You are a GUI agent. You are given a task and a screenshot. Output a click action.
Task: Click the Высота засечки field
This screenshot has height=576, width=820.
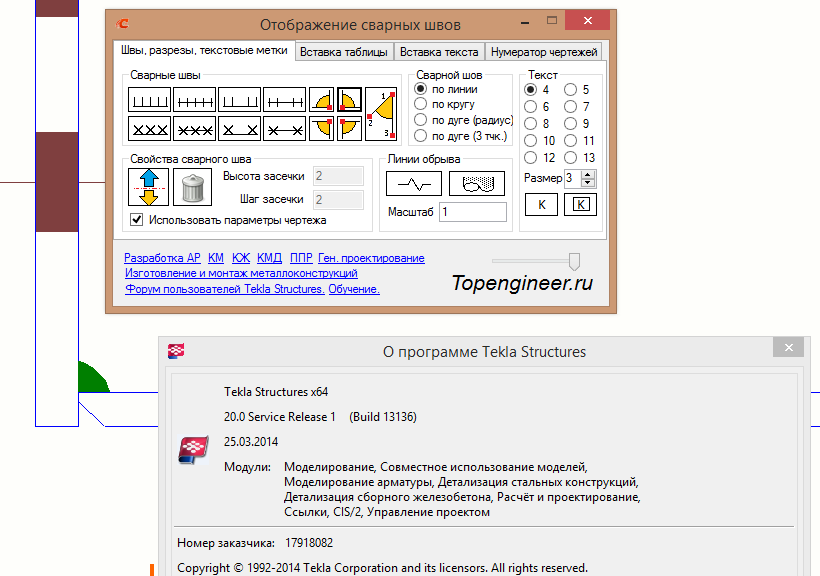click(338, 176)
